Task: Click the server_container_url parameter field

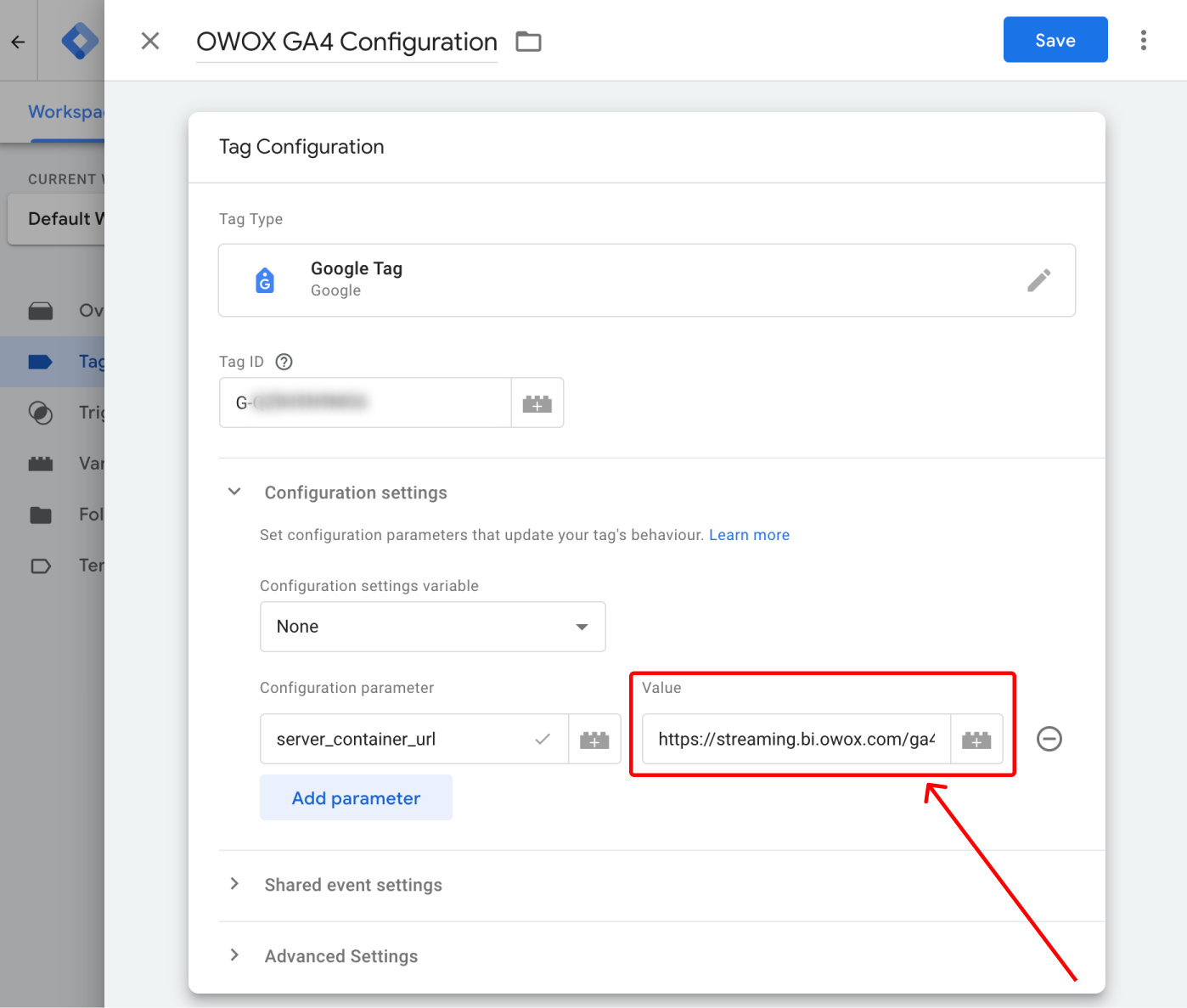Action: tap(414, 739)
